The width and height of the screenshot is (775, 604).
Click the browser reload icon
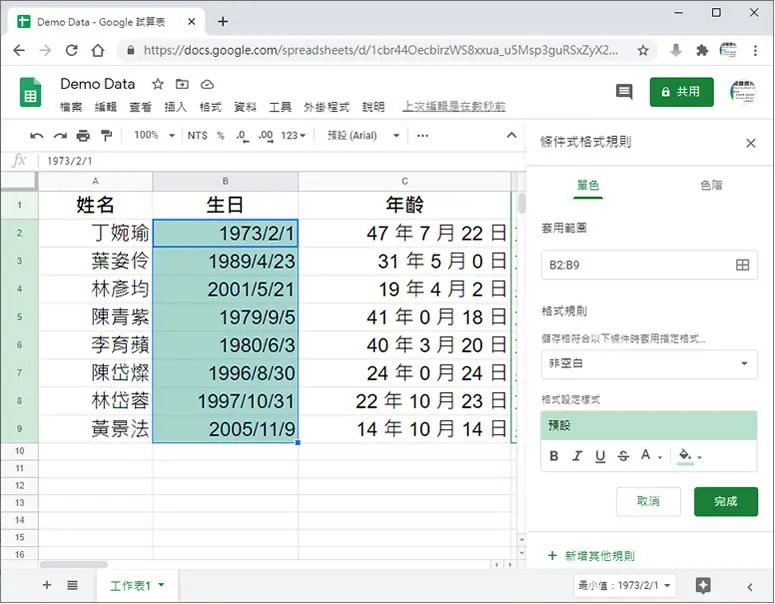click(72, 50)
